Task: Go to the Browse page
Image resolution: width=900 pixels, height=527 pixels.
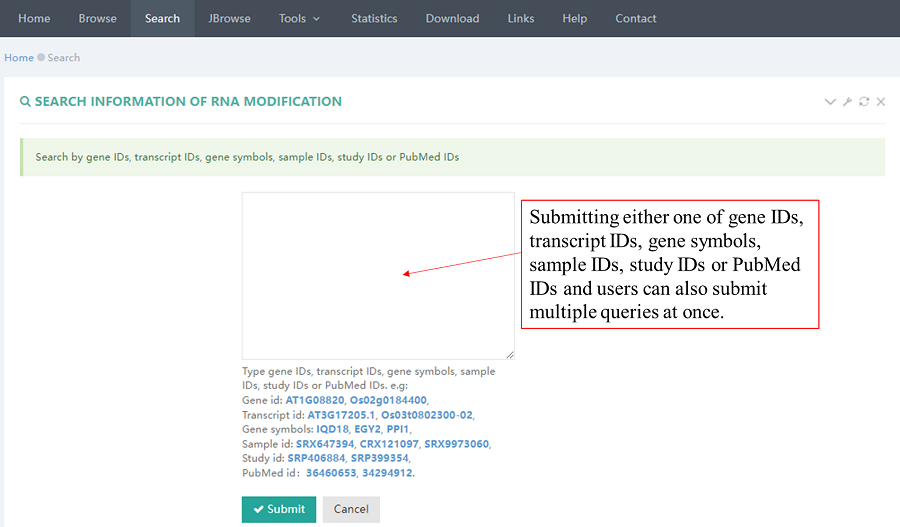Action: point(98,19)
